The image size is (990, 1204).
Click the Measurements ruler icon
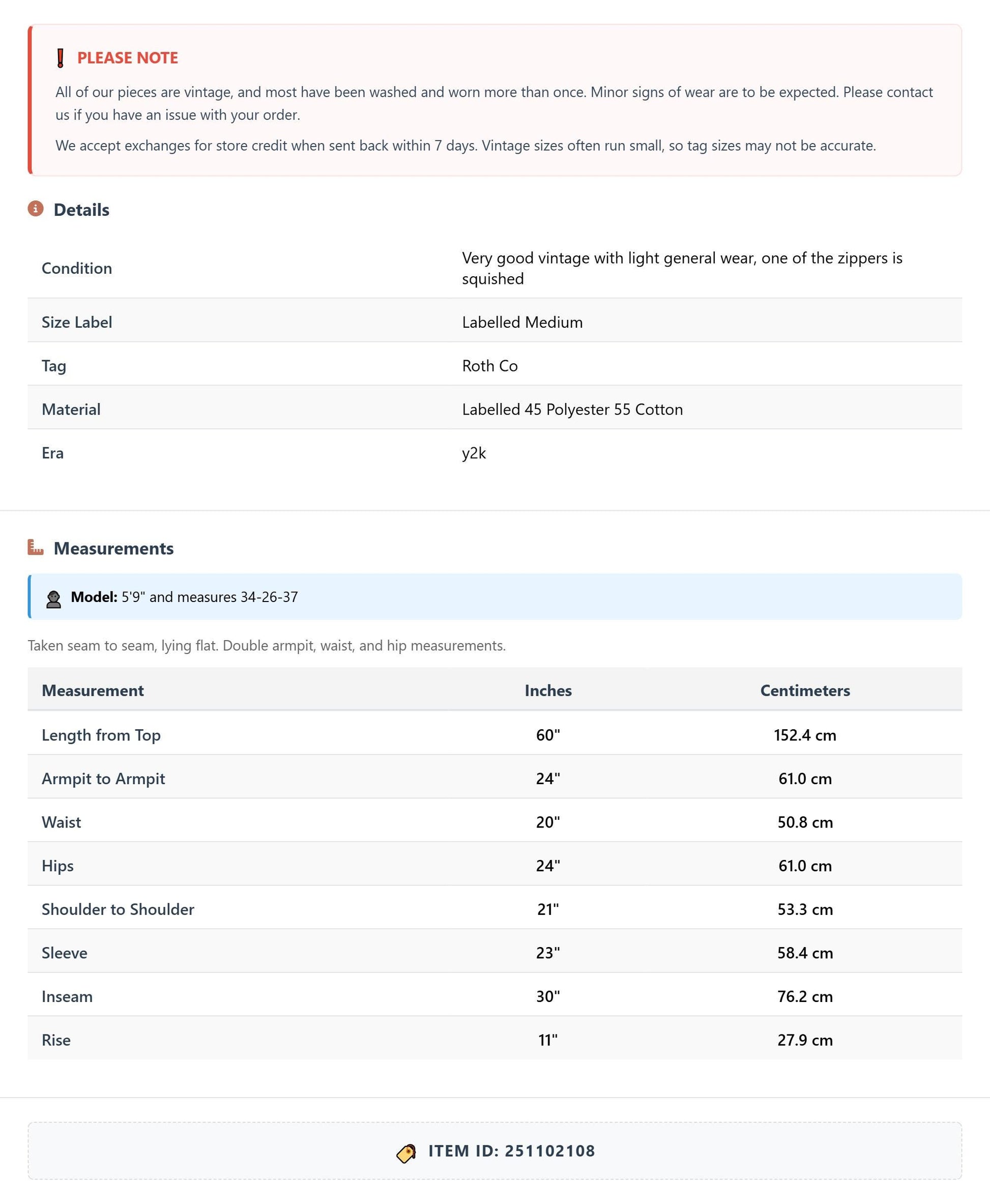pyautogui.click(x=36, y=547)
